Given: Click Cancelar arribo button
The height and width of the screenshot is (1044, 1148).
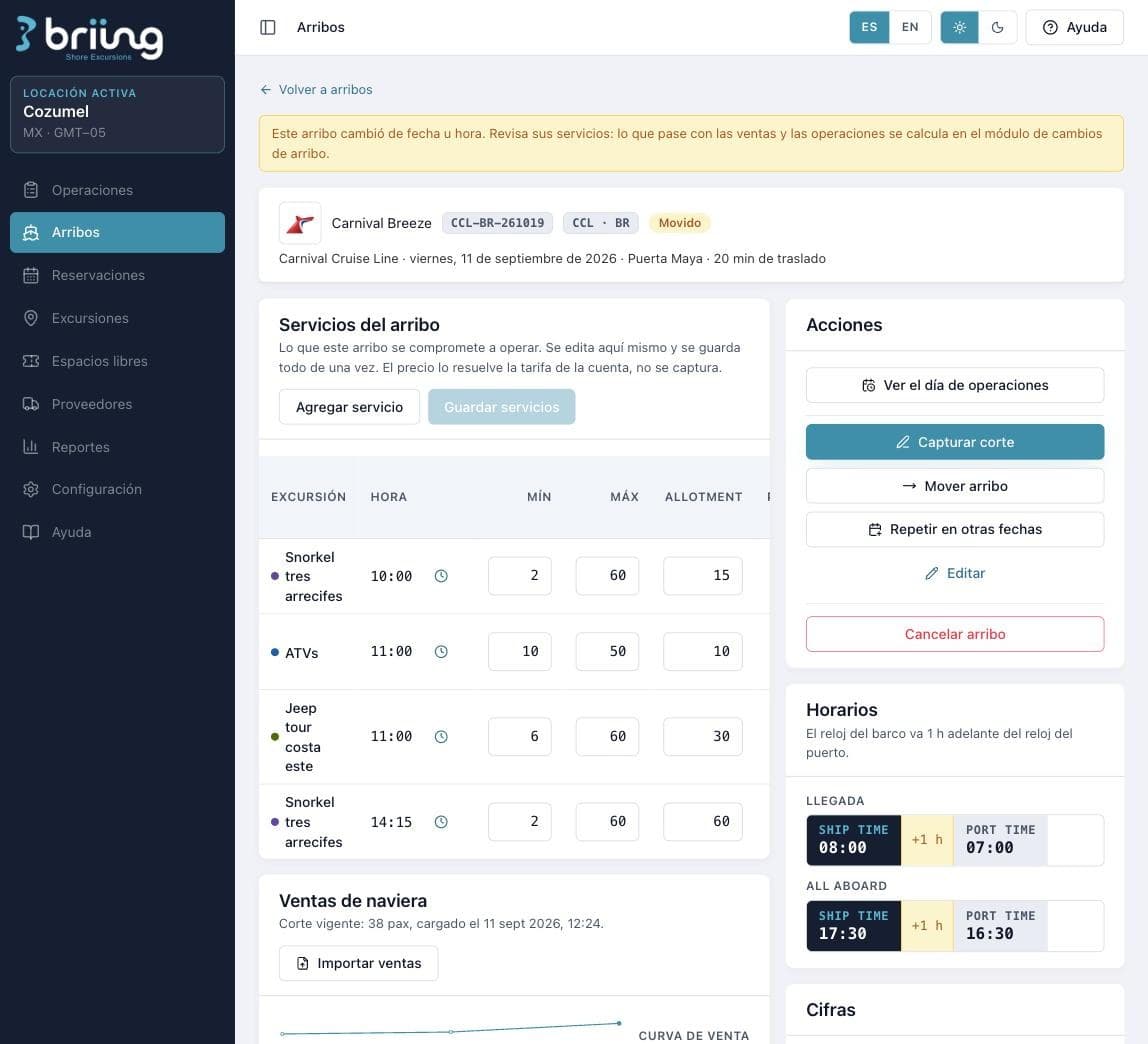Looking at the screenshot, I should pos(955,634).
